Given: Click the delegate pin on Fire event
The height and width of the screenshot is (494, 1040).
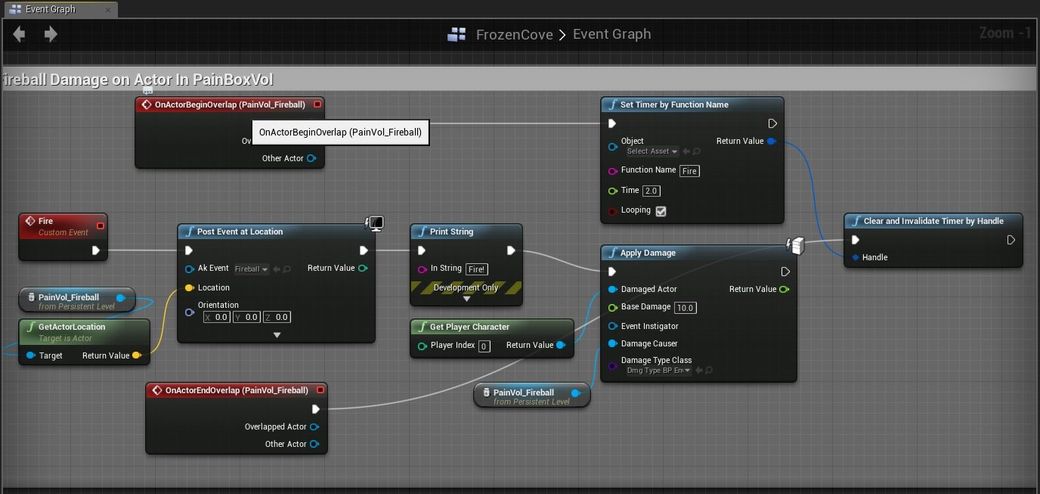Looking at the screenshot, I should (x=100, y=226).
